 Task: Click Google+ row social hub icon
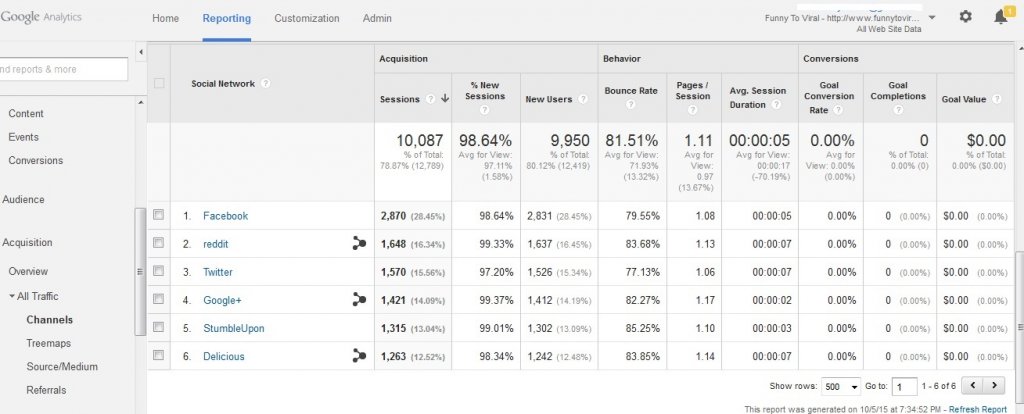[359, 300]
